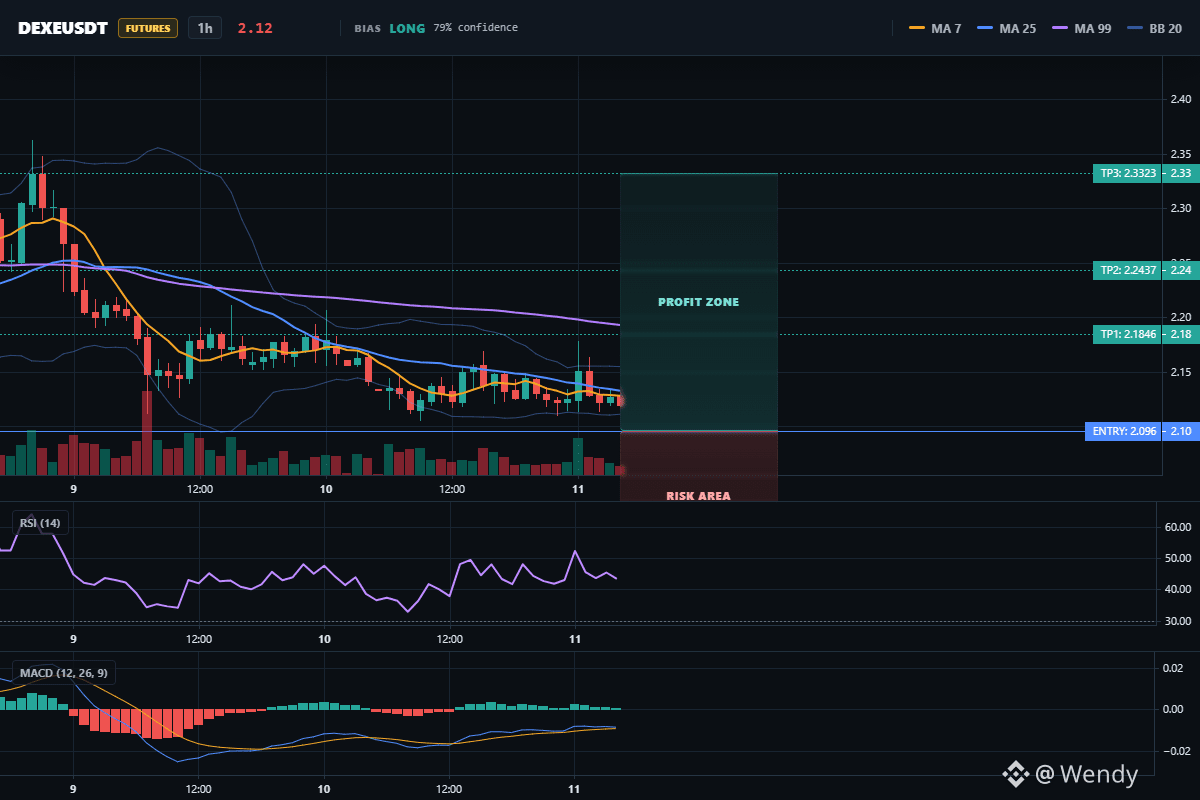
Task: Click the TP3: 2.3323 price label
Action: (1128, 173)
